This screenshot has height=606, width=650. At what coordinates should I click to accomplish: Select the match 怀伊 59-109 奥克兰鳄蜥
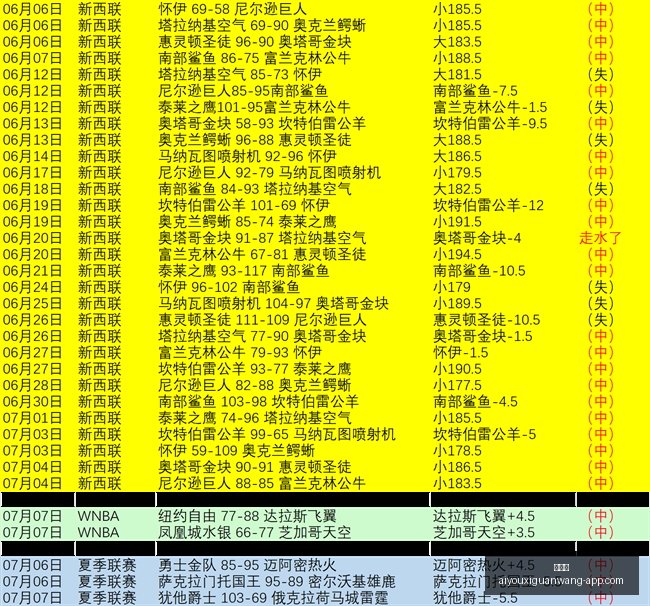coord(236,451)
